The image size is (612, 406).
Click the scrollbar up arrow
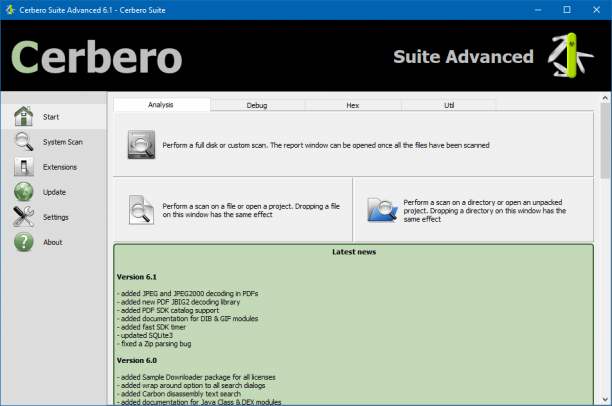click(605, 98)
